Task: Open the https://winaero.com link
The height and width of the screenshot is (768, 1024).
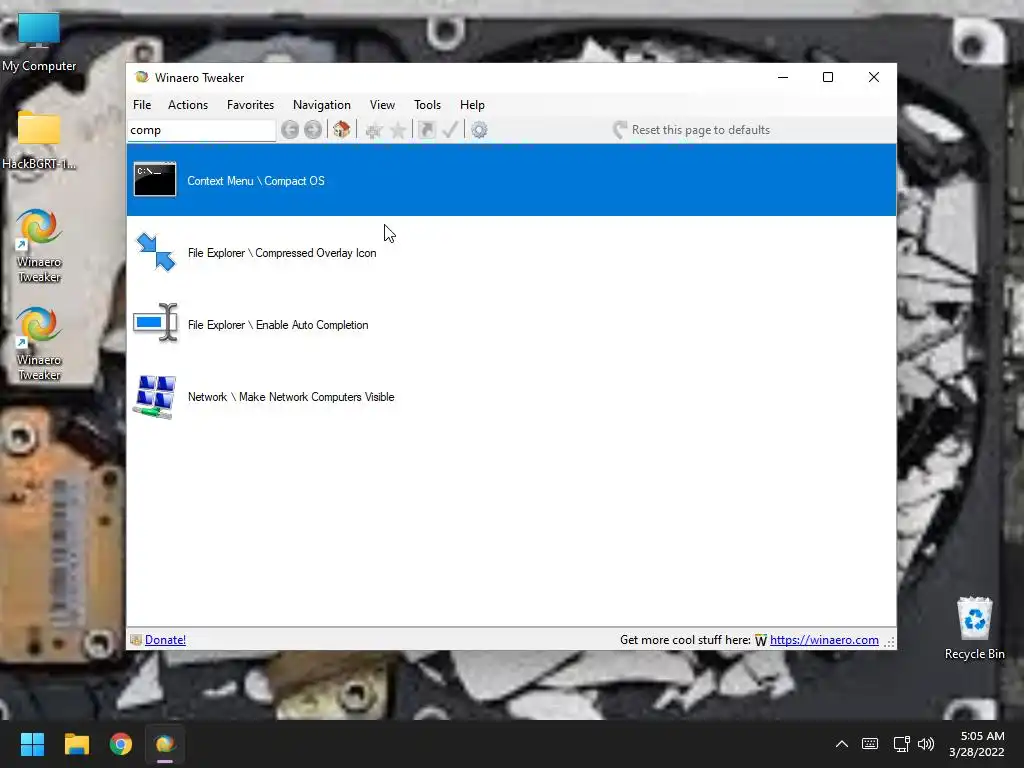Action: point(824,640)
